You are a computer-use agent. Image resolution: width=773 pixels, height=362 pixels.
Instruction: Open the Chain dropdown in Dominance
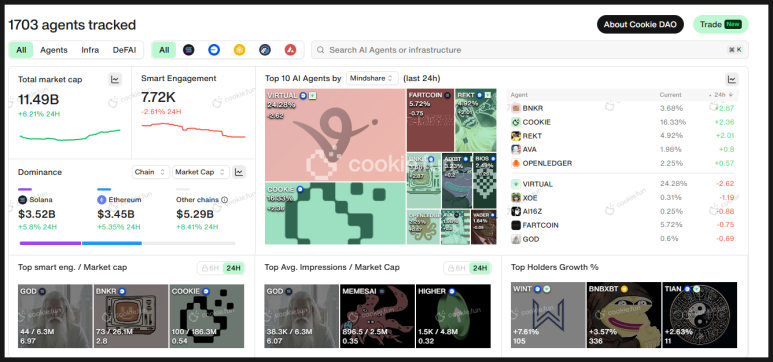pyautogui.click(x=151, y=172)
